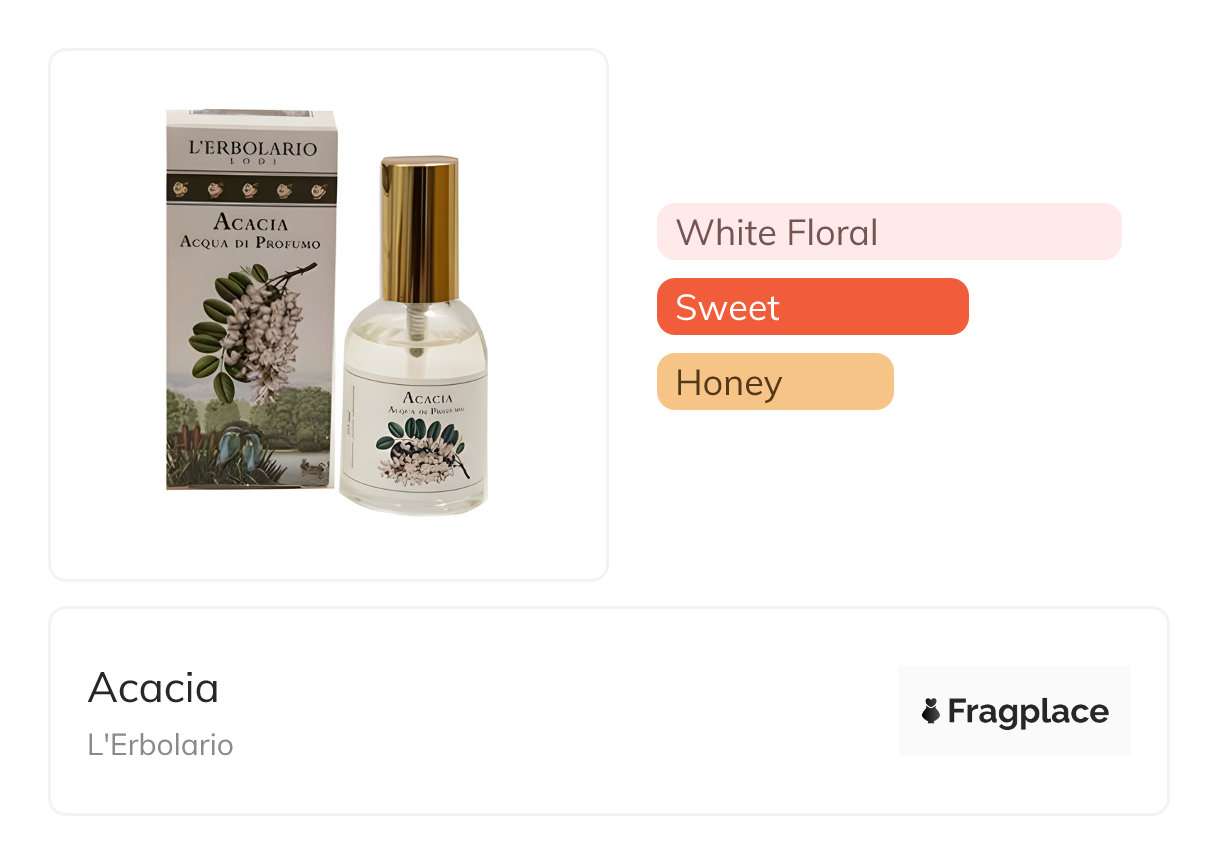Click the Acqua di Profumo text on box
The image size is (1218, 864).
coord(252,243)
